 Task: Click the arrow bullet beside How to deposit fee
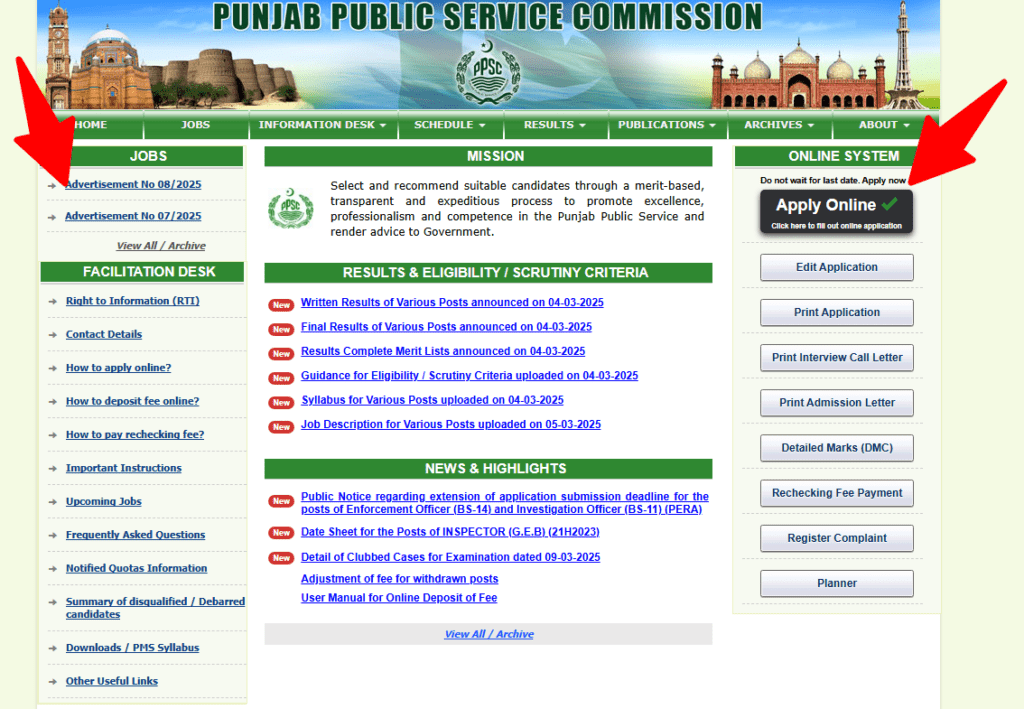52,402
